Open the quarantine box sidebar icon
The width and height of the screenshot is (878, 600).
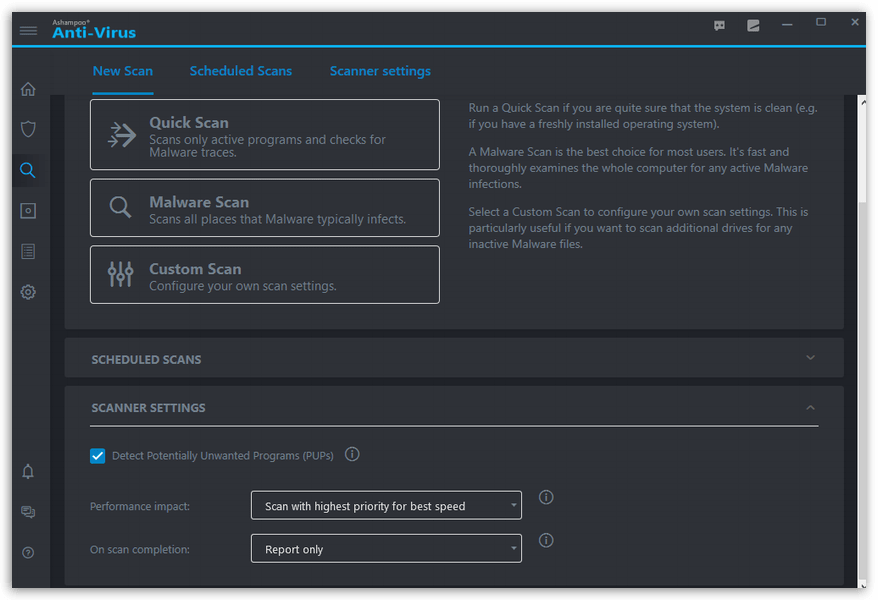[28, 211]
